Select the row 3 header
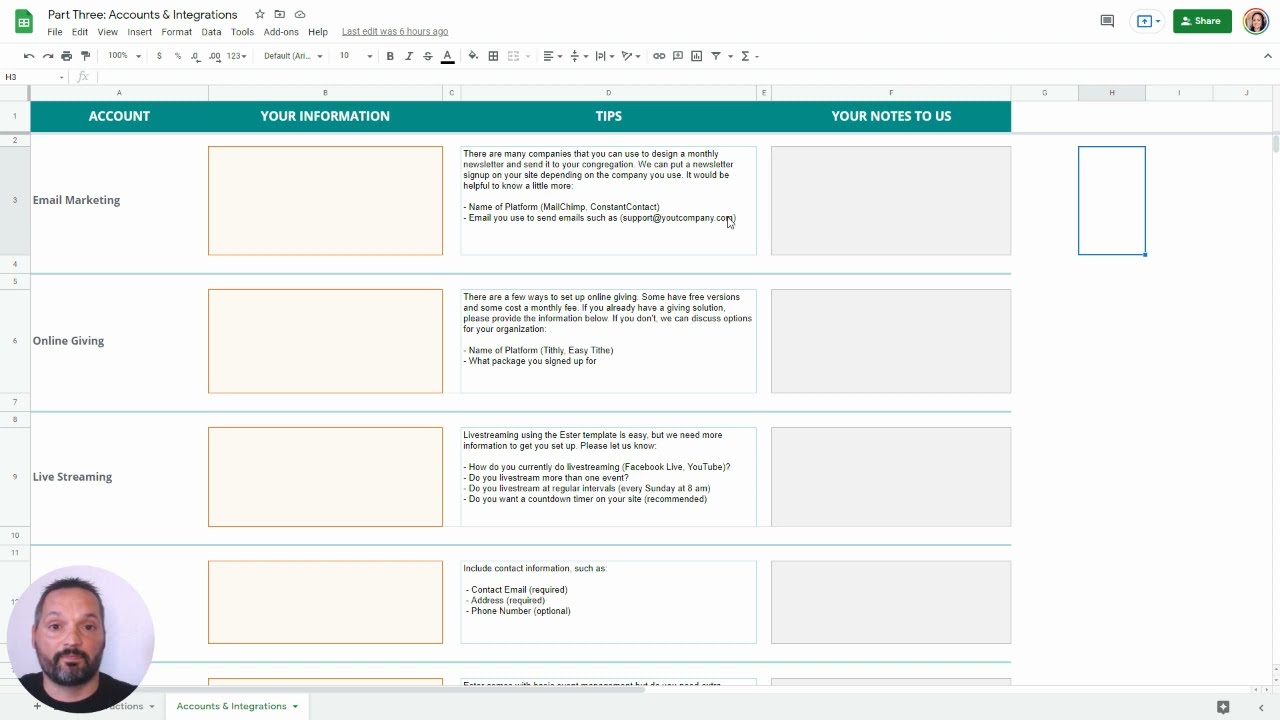This screenshot has width=1280, height=720. (15, 200)
